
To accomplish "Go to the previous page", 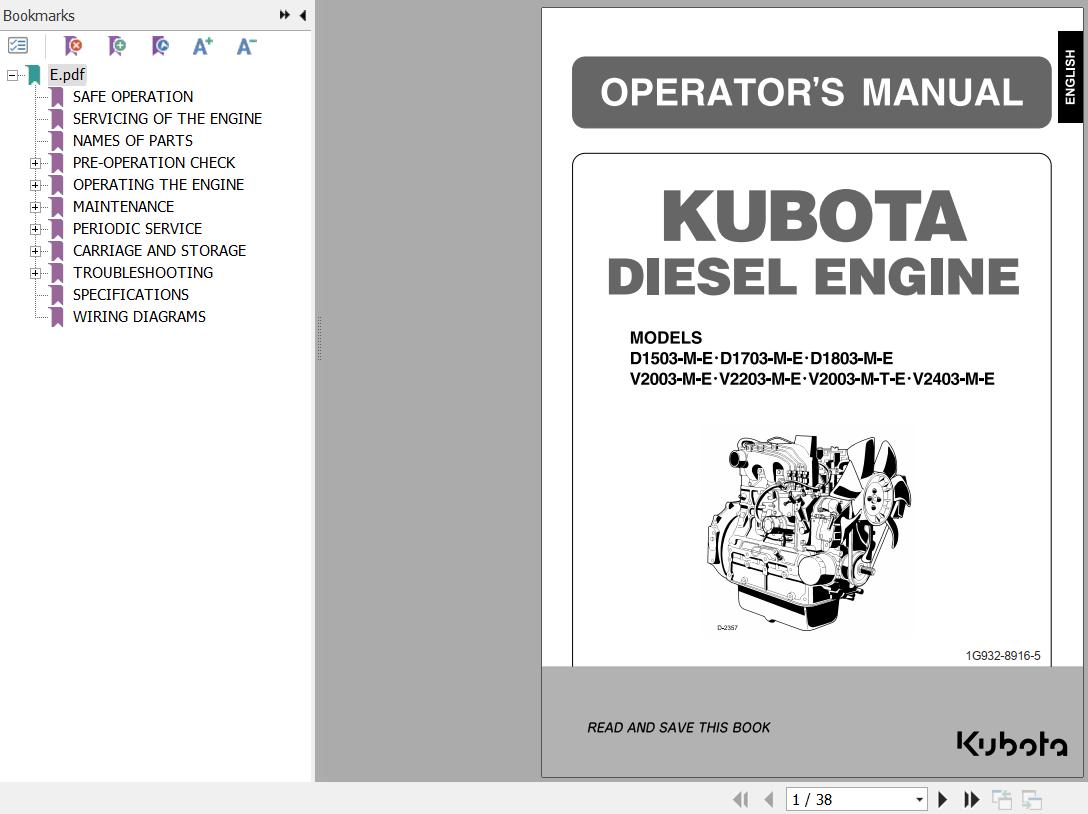I will 768,799.
